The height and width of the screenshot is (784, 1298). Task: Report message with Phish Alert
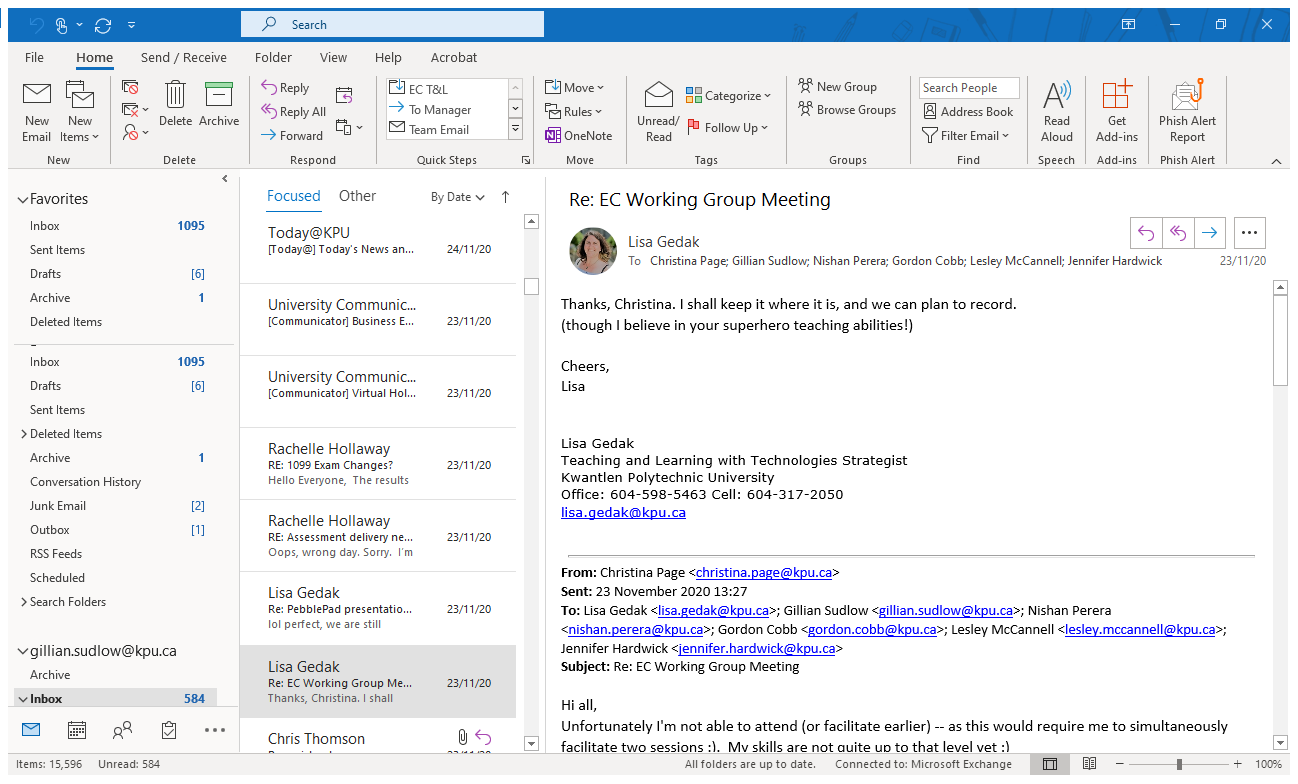point(1186,110)
